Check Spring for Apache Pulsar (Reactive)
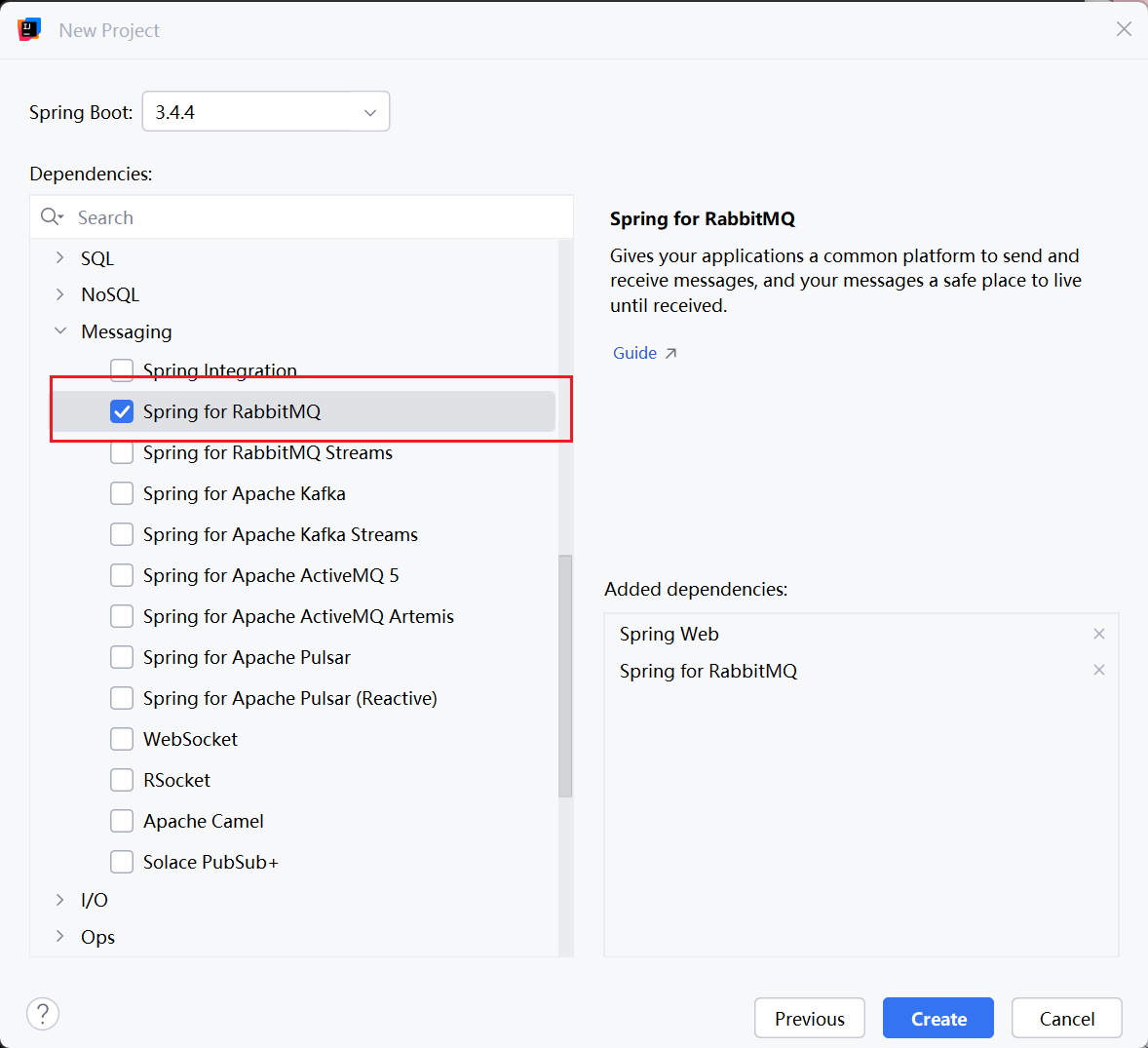 [x=122, y=699]
